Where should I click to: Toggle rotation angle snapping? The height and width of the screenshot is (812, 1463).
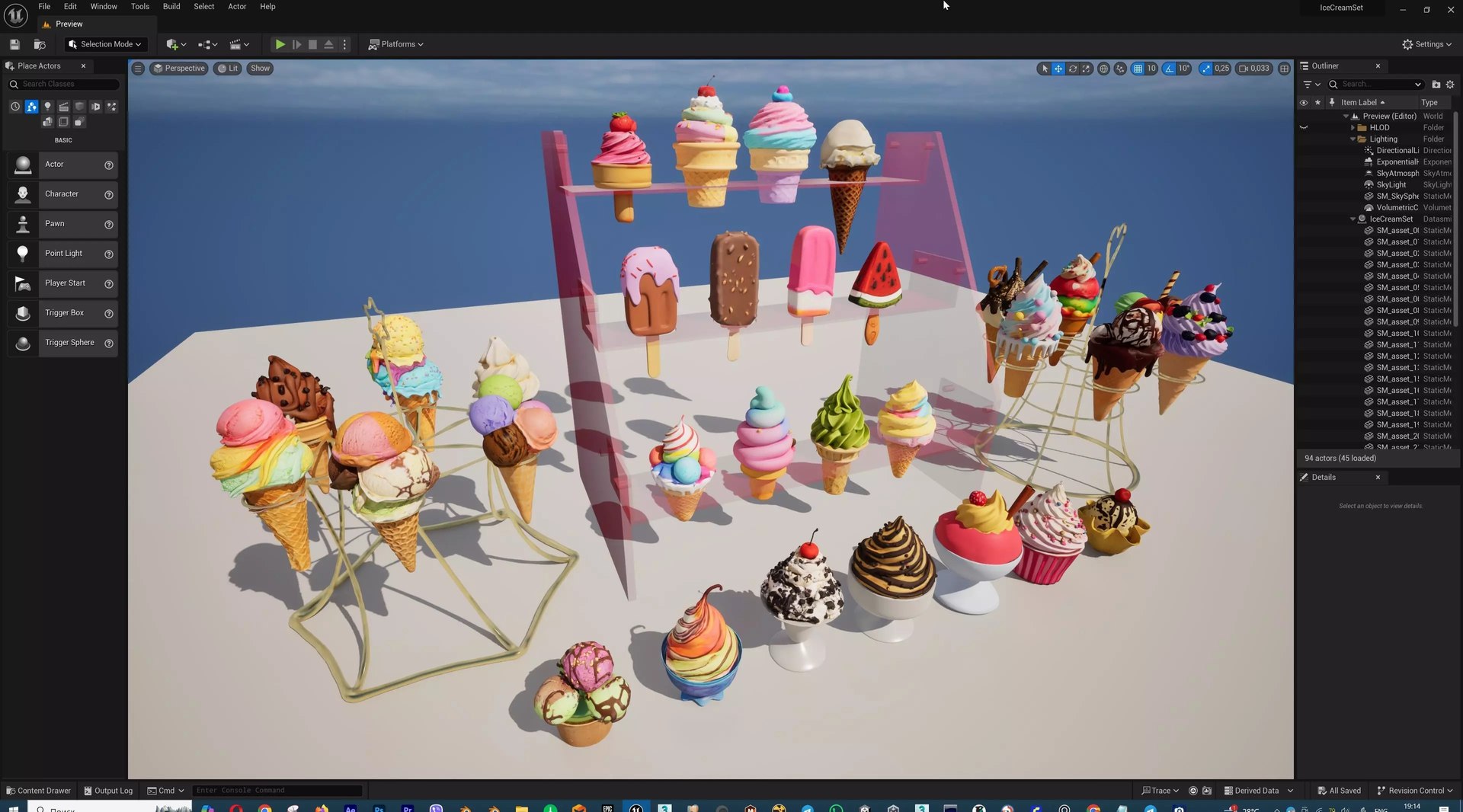(x=1169, y=69)
